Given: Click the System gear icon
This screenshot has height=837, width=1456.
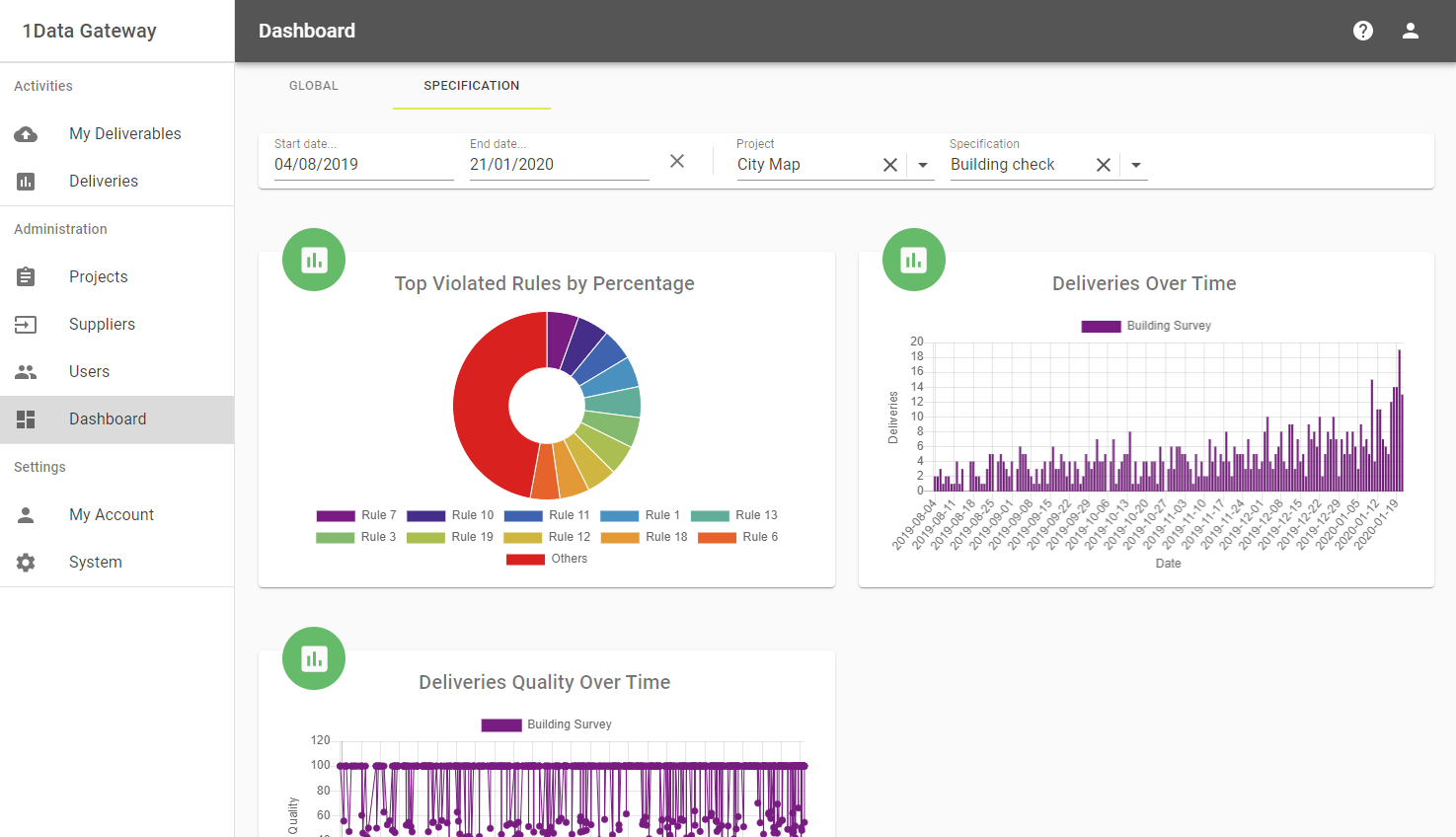Looking at the screenshot, I should pos(26,563).
